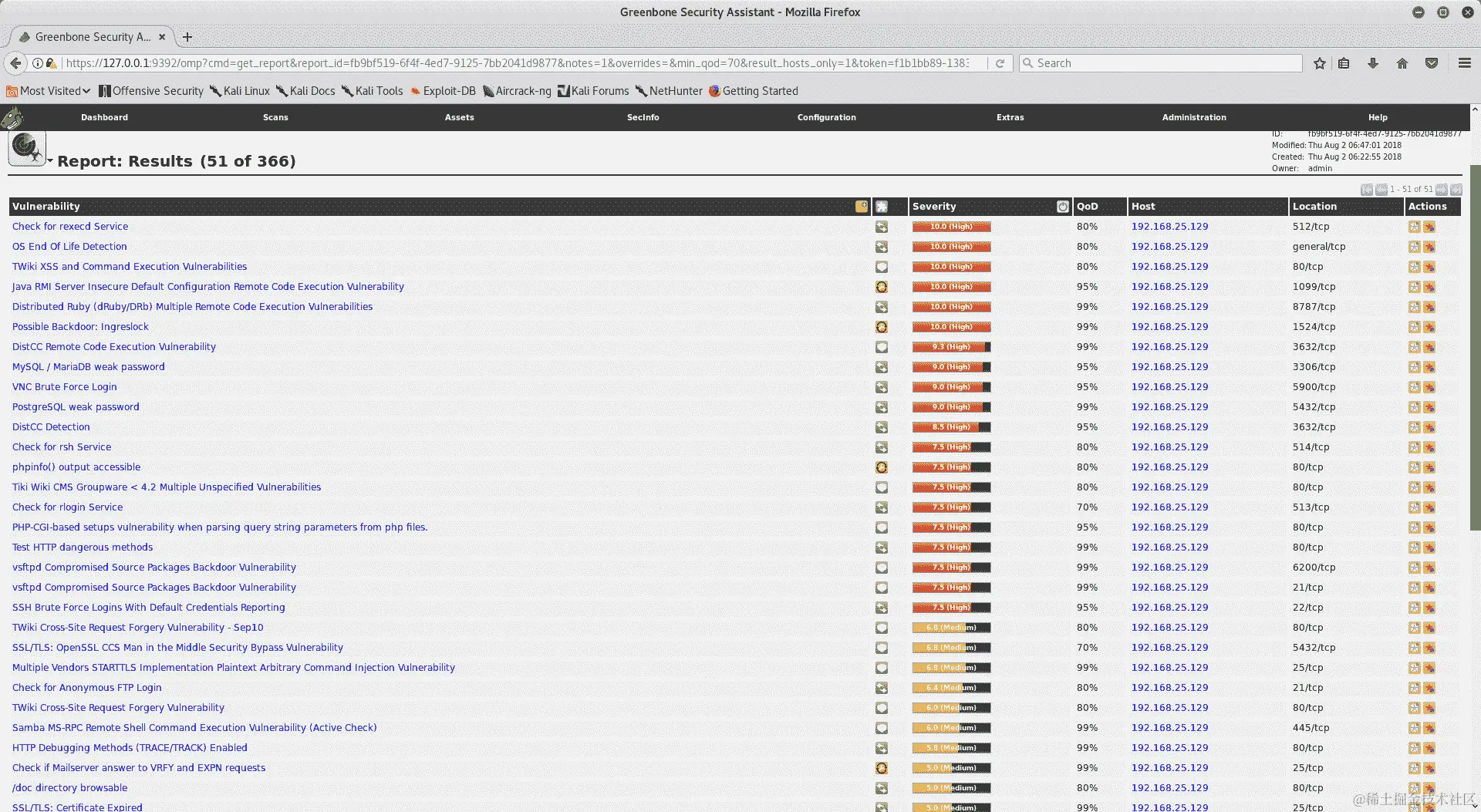The image size is (1481, 812).
Task: Open host 192.168.25.129 in the rexecd row
Action: click(x=1169, y=227)
